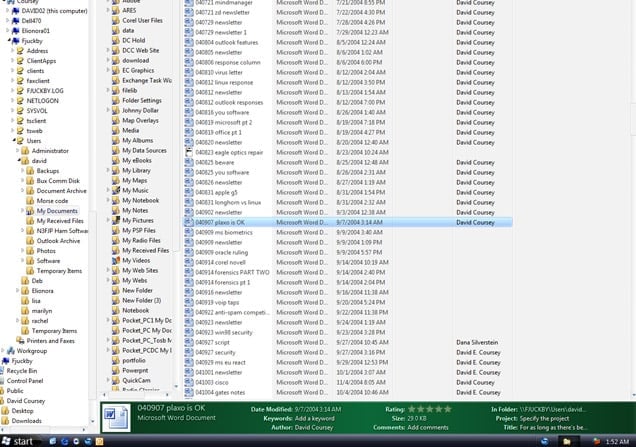Image resolution: width=636 pixels, height=447 pixels.
Task: Click the In Folder path link
Action: click(553, 409)
